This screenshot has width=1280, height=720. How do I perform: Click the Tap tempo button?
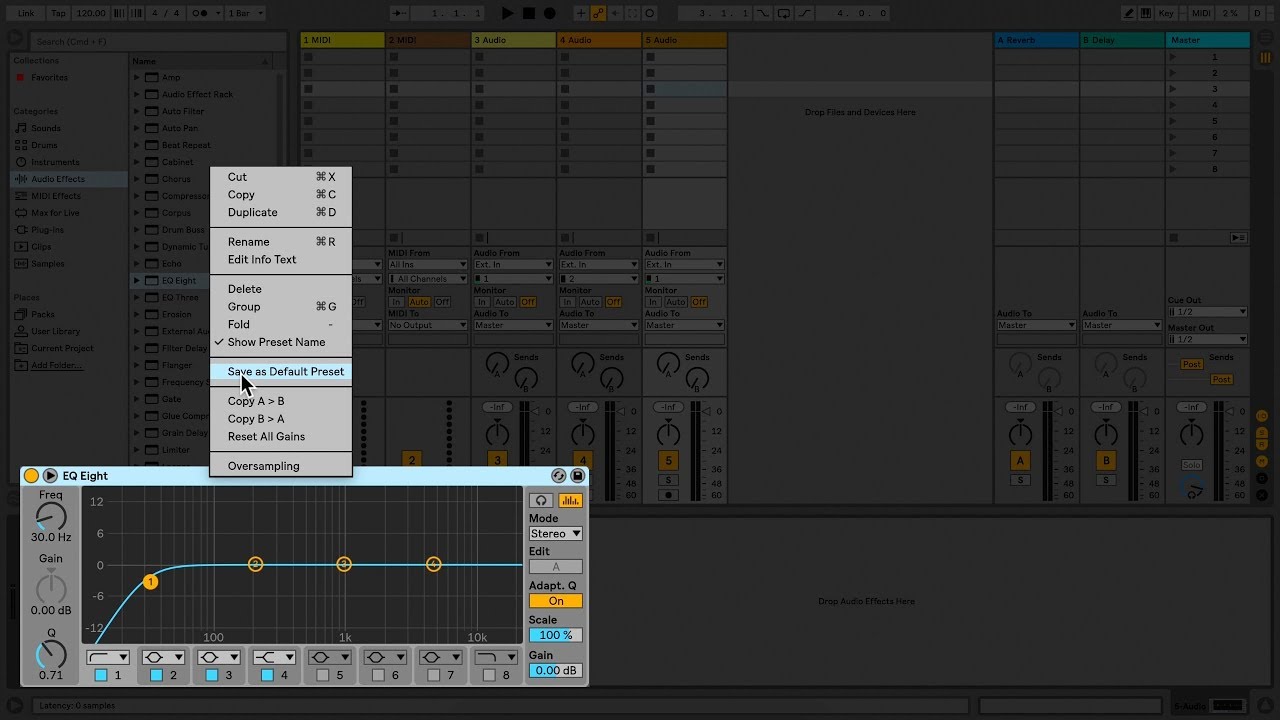point(58,13)
